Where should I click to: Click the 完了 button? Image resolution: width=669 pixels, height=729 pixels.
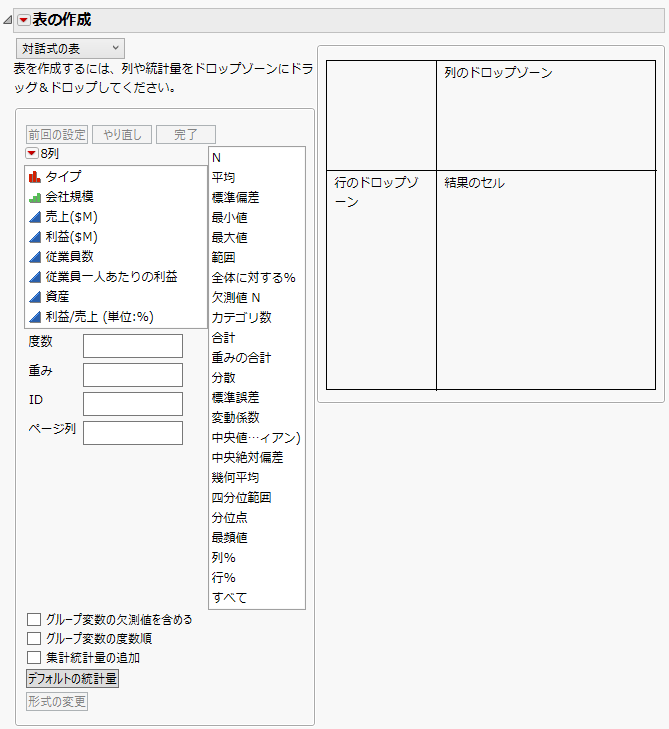[186, 134]
